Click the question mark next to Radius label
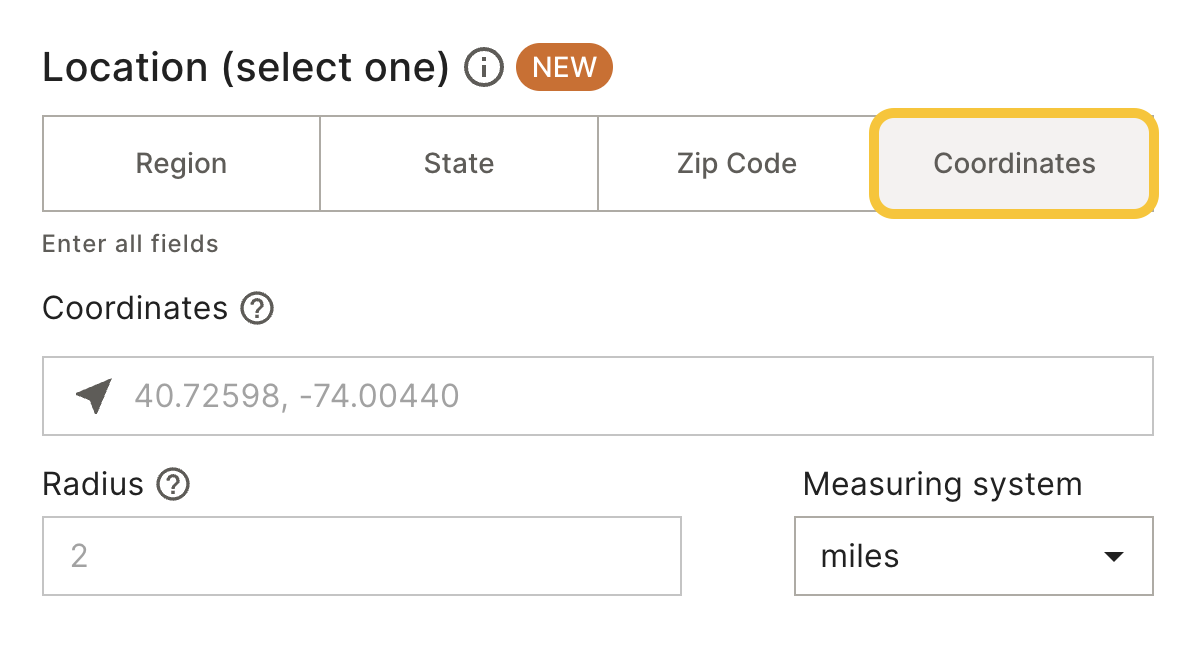The width and height of the screenshot is (1198, 670). pyautogui.click(x=173, y=484)
